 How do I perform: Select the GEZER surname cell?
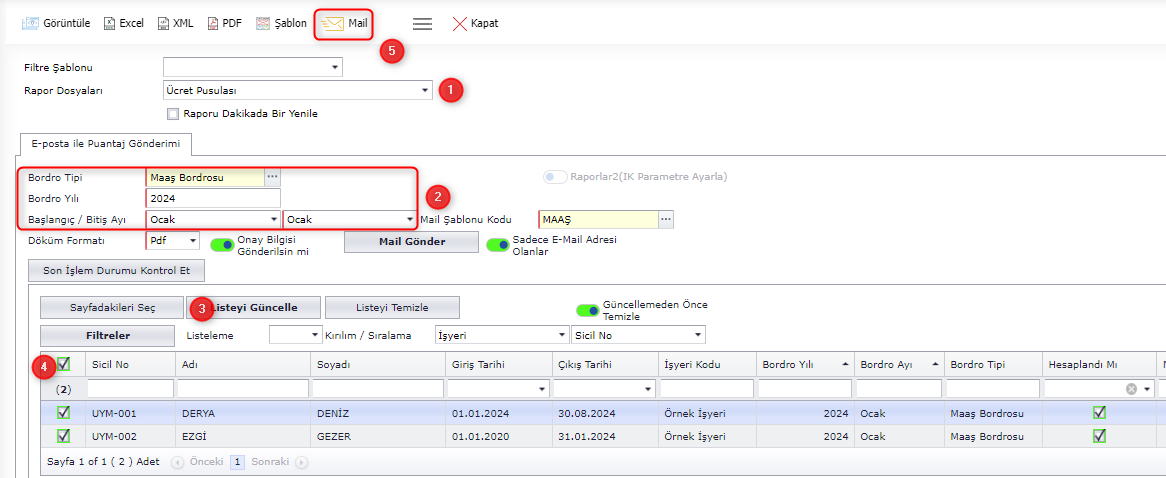point(378,436)
